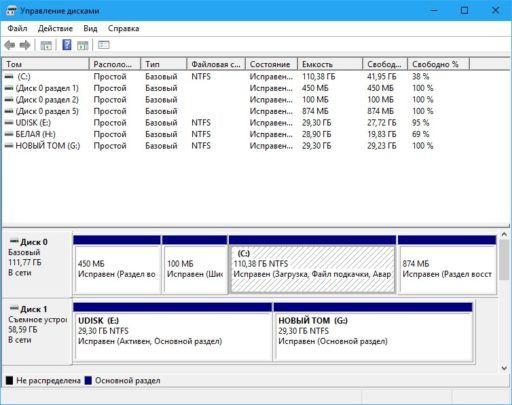Click the scroll down arrow of disk pane
Screen dimensions: 512x405
[504, 368]
